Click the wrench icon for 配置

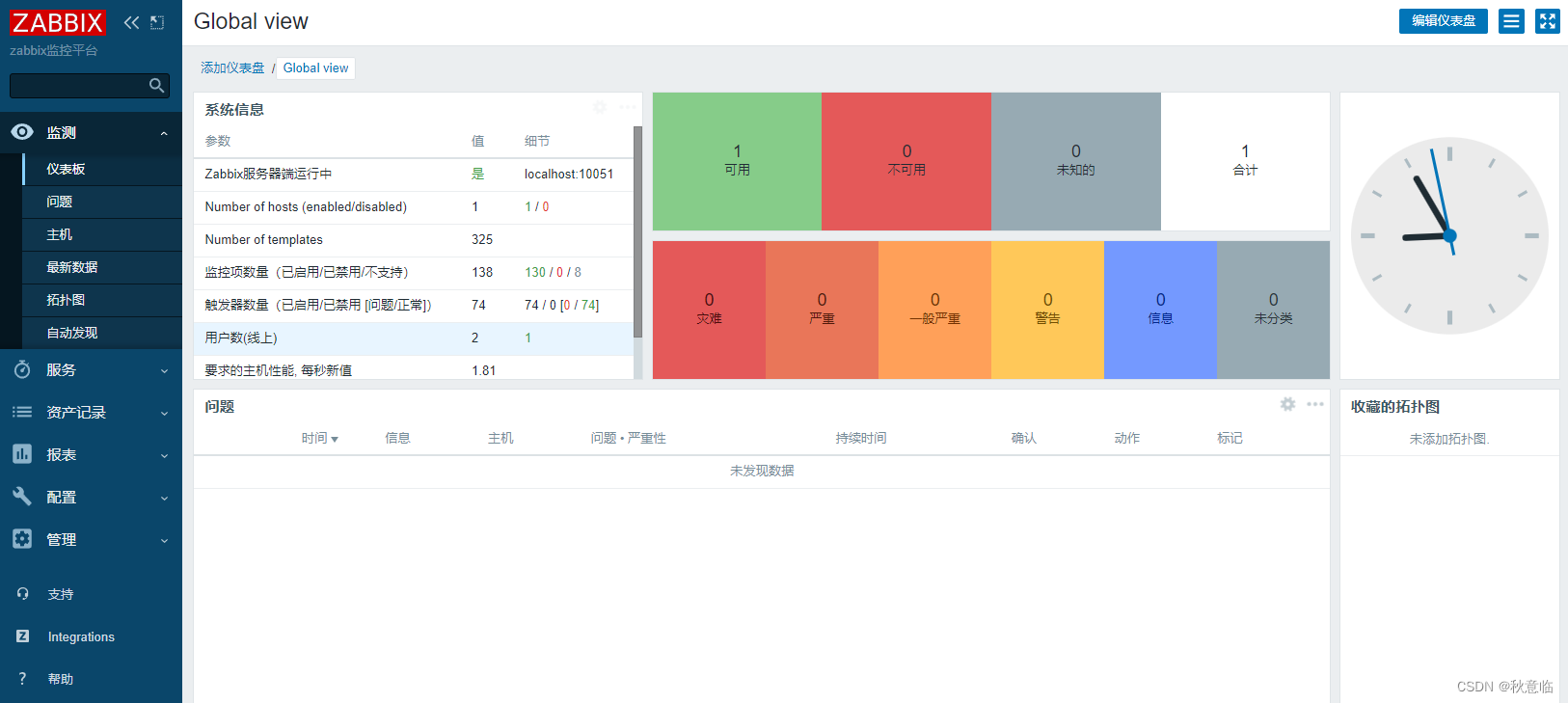(22, 496)
